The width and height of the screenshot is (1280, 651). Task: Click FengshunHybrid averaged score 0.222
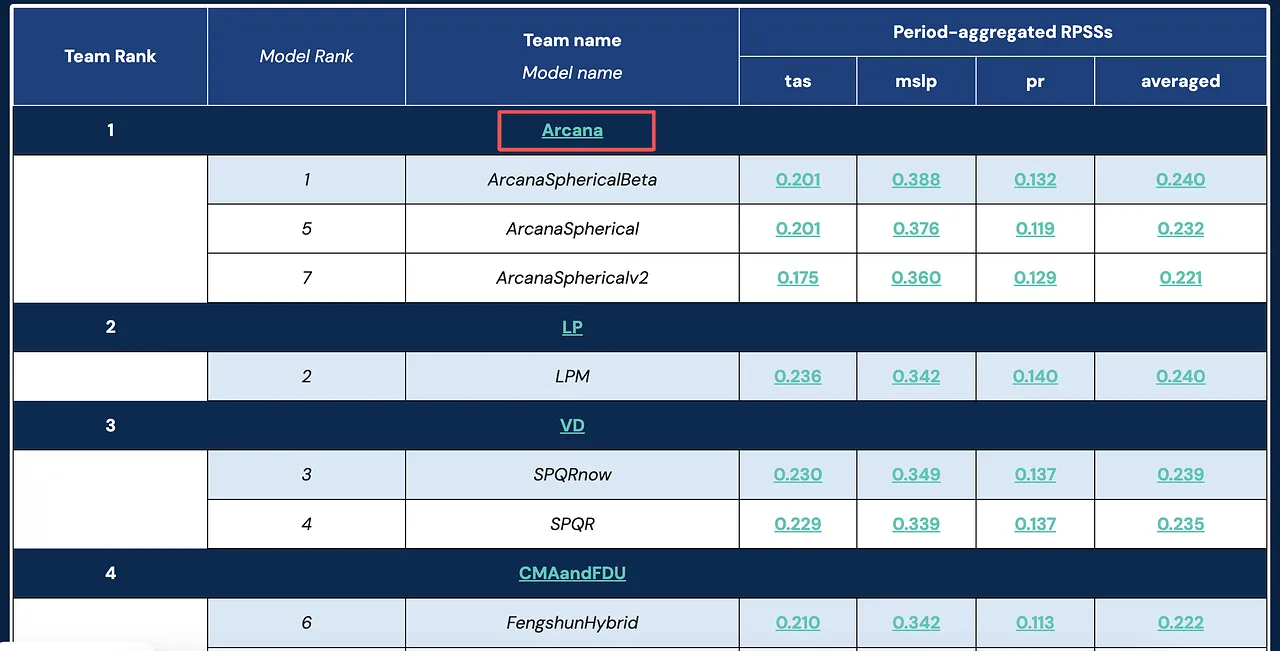(x=1181, y=623)
